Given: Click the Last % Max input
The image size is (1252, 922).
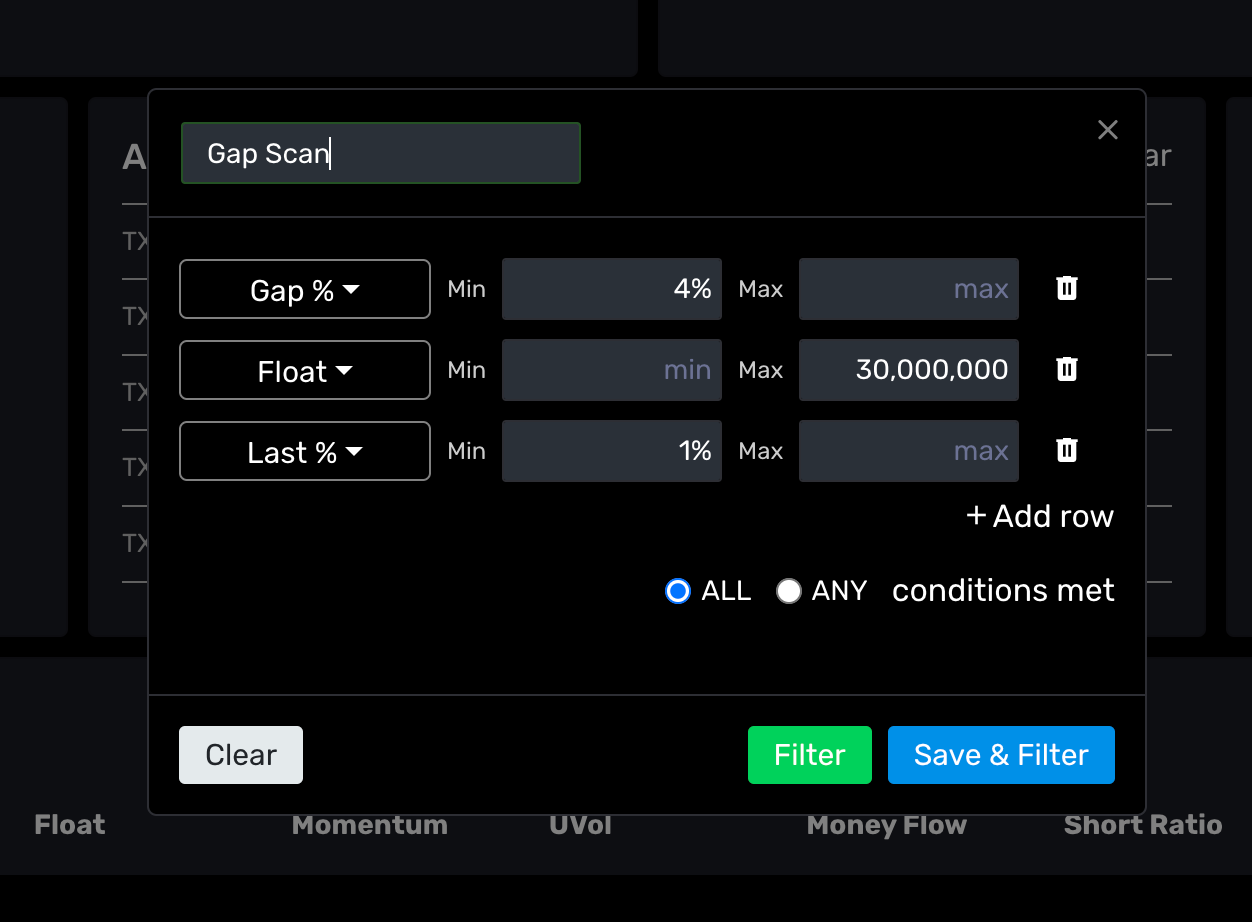Looking at the screenshot, I should coord(908,451).
